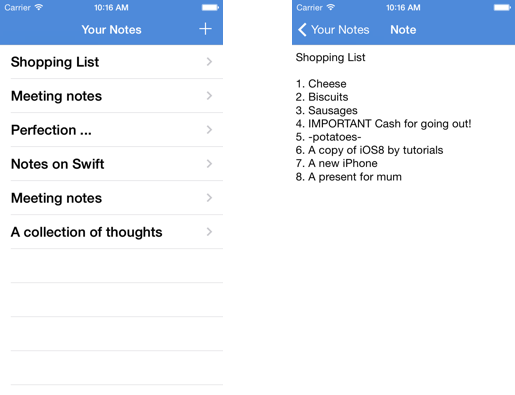This screenshot has height=395, width=515.
Task: Tap the 10:16 AM clock on Note detail screen
Action: pyautogui.click(x=403, y=7)
